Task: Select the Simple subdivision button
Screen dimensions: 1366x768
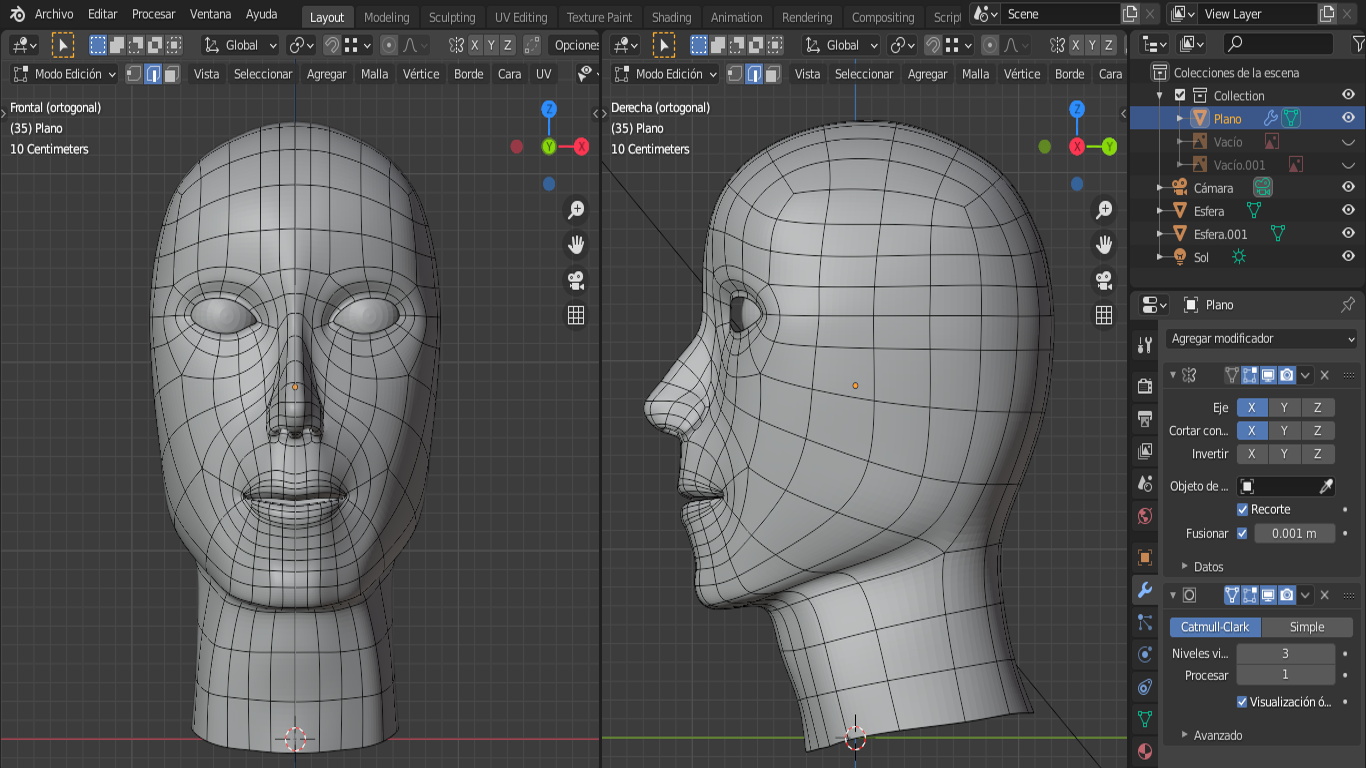Action: click(x=1306, y=627)
